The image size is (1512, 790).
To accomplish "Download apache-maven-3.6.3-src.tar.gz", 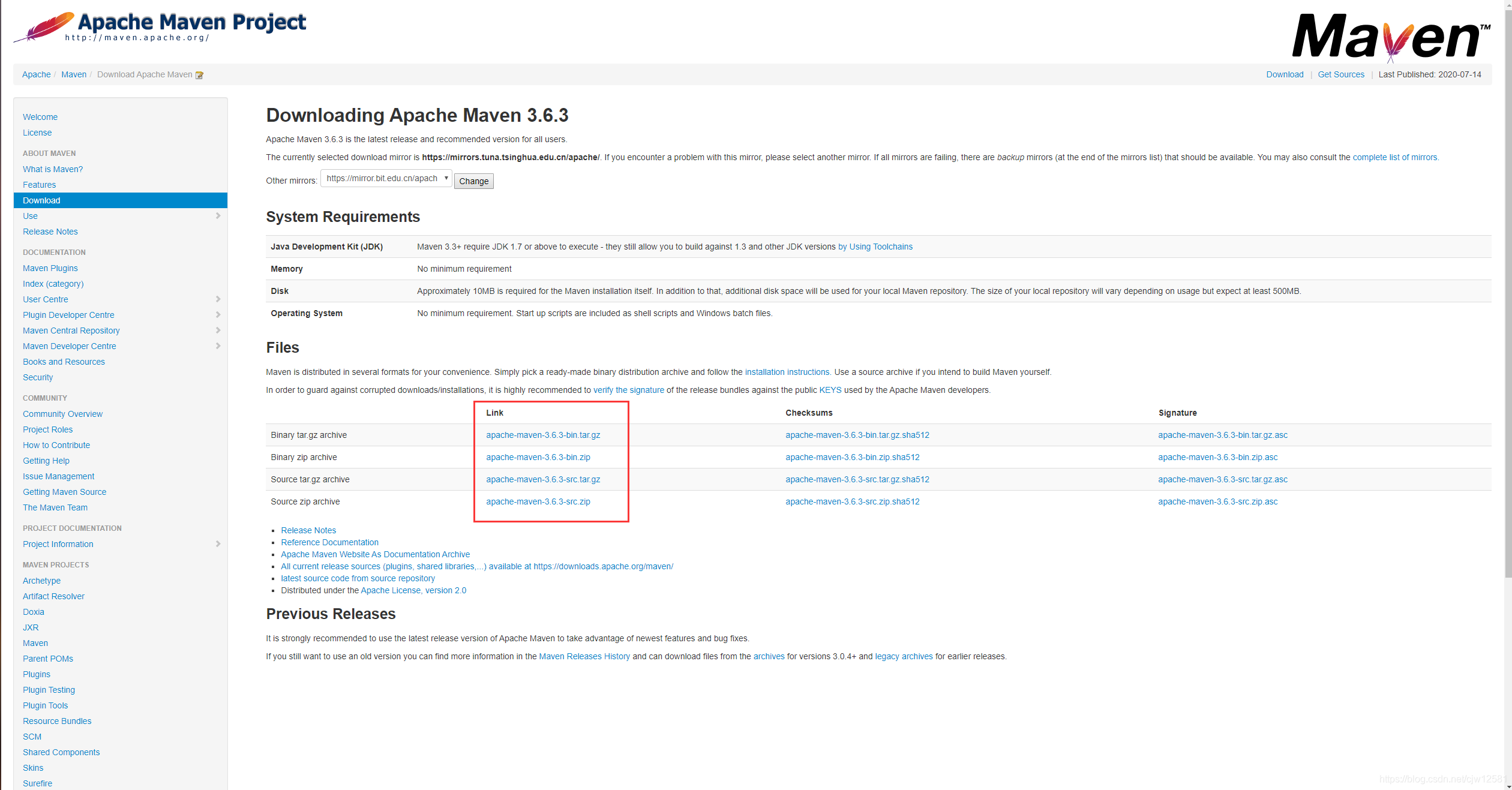I will point(543,479).
